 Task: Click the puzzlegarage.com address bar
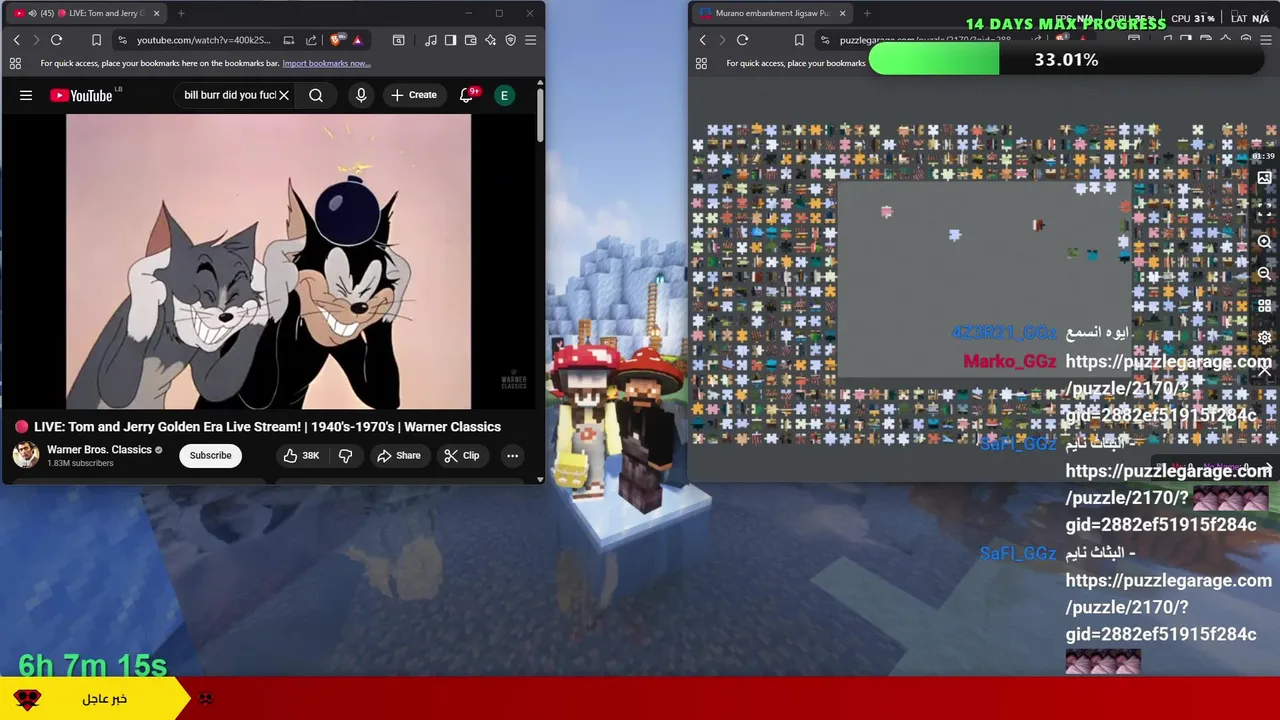tap(925, 40)
